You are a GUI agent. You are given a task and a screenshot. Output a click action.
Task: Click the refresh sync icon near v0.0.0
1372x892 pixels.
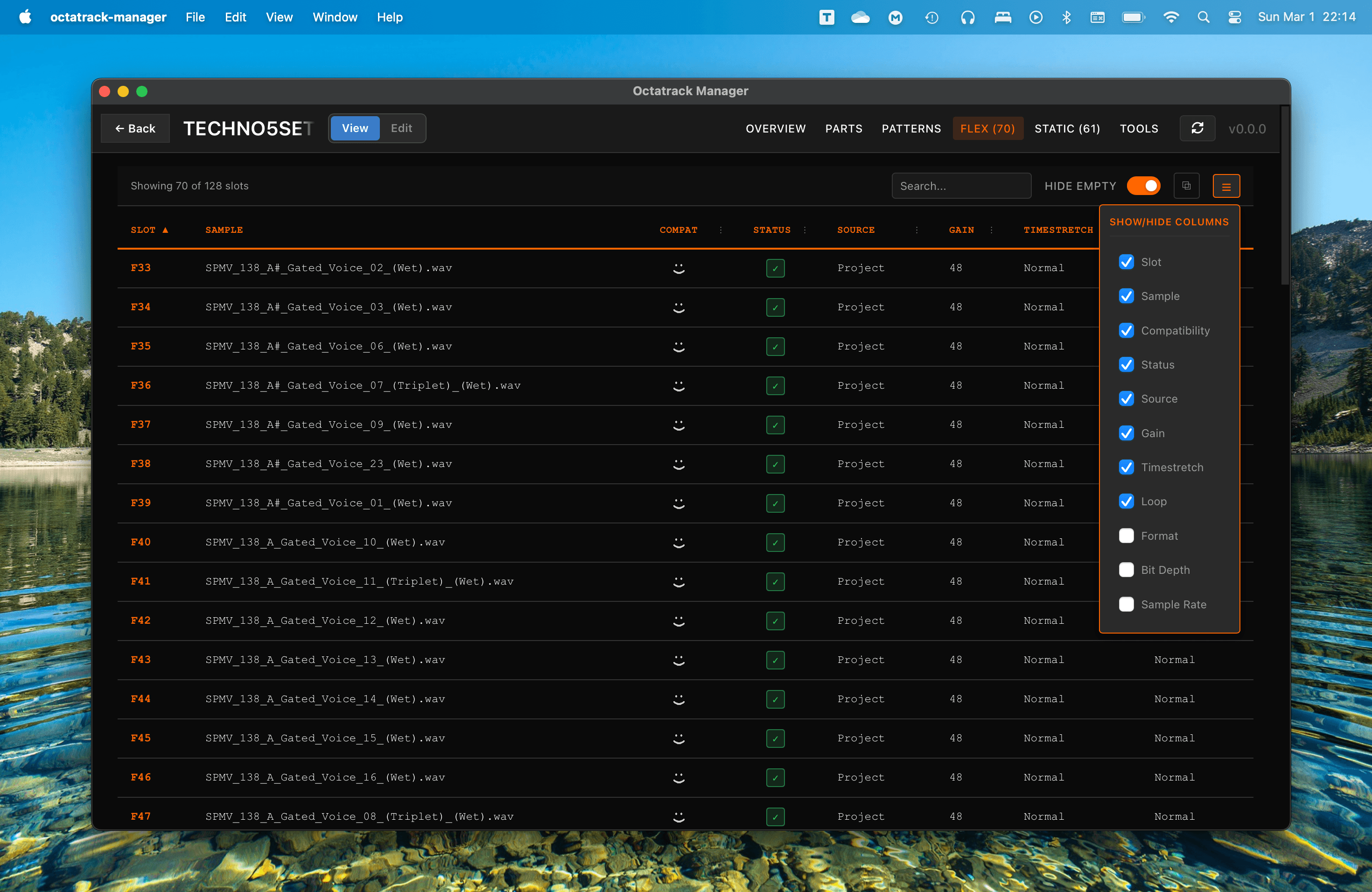click(x=1197, y=128)
